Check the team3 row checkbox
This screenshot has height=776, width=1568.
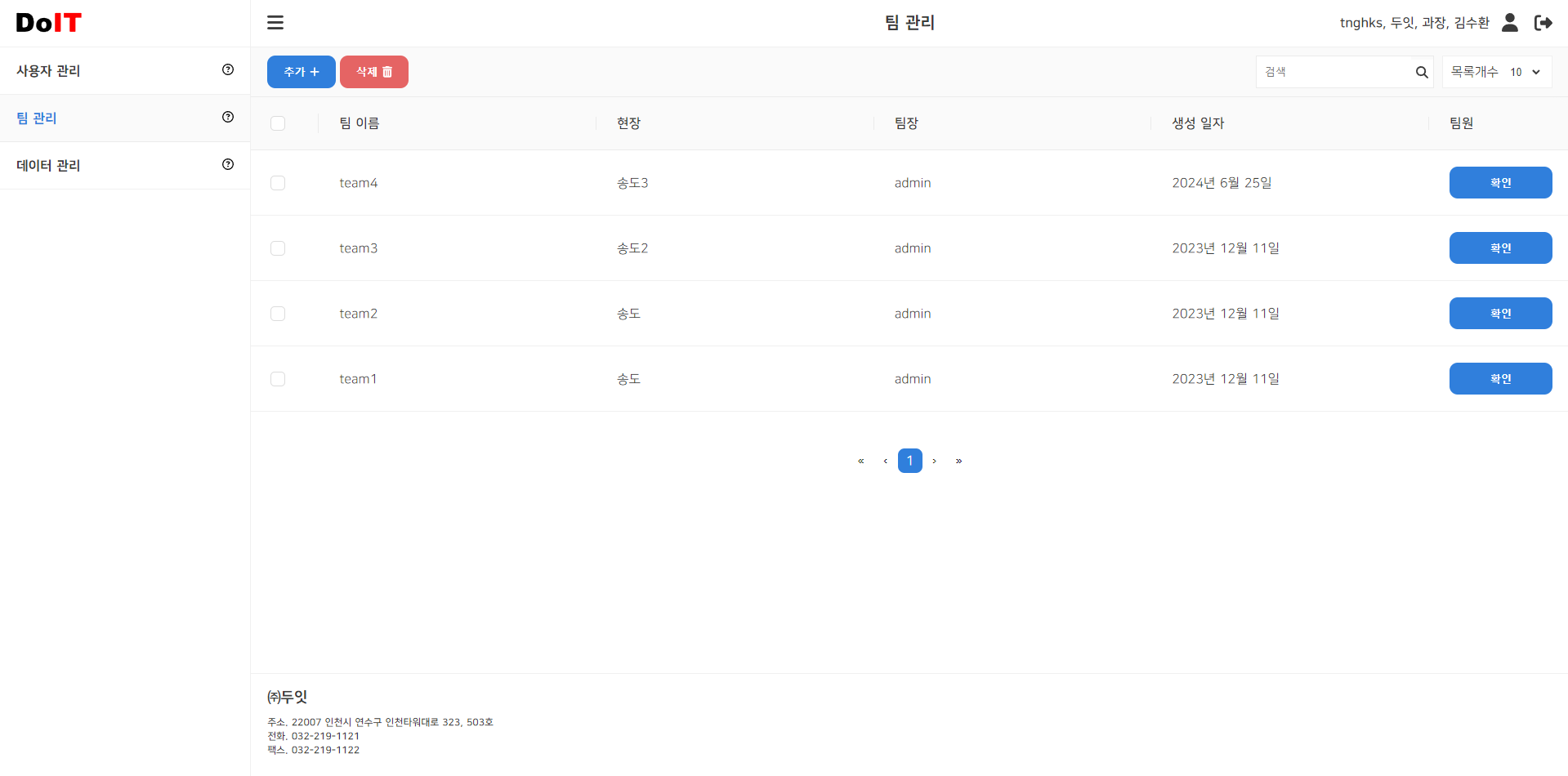pos(278,248)
